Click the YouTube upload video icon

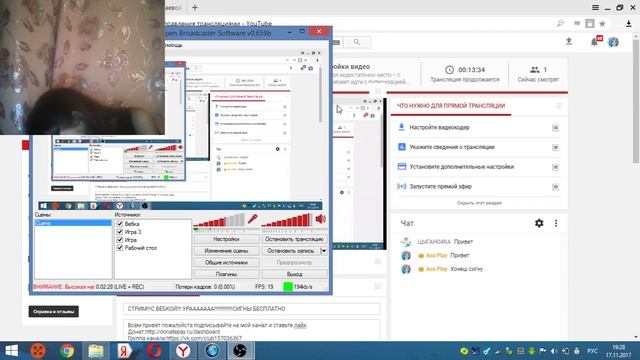[x=569, y=41]
